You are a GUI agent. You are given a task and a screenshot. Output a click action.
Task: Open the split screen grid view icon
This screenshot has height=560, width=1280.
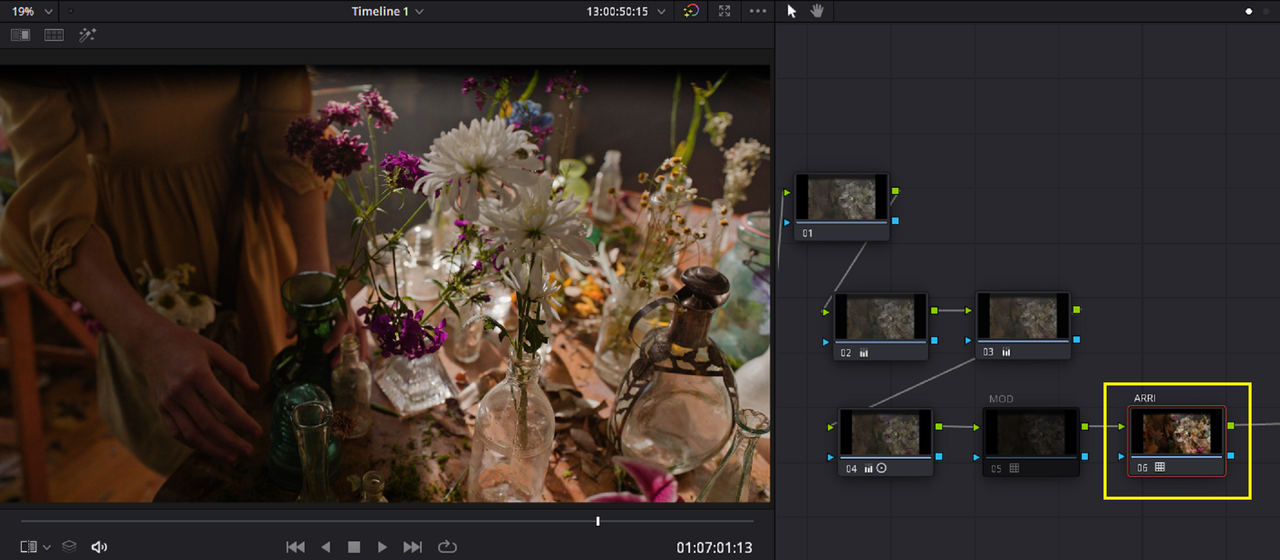[54, 35]
